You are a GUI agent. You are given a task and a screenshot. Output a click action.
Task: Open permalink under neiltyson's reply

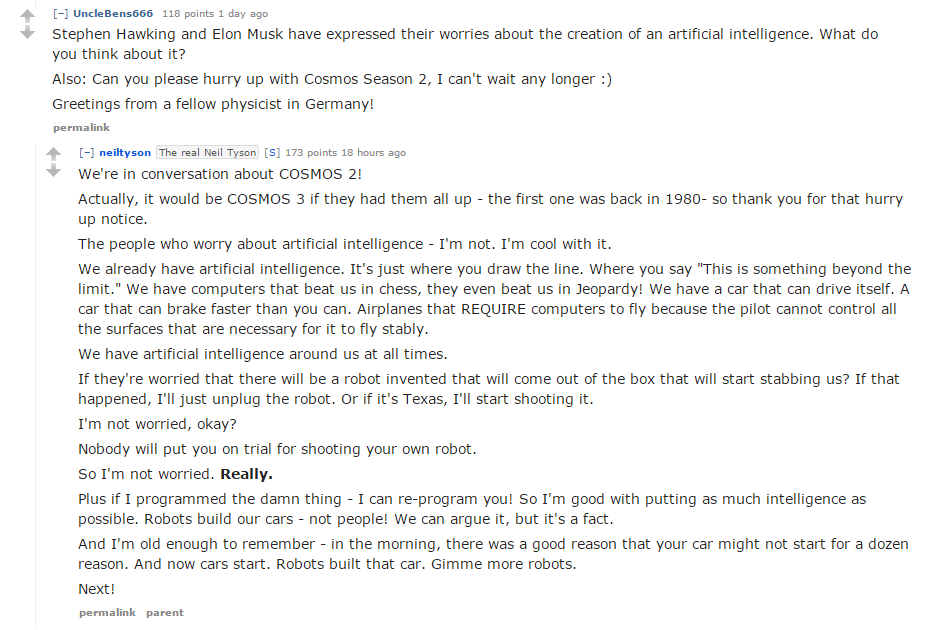[107, 612]
